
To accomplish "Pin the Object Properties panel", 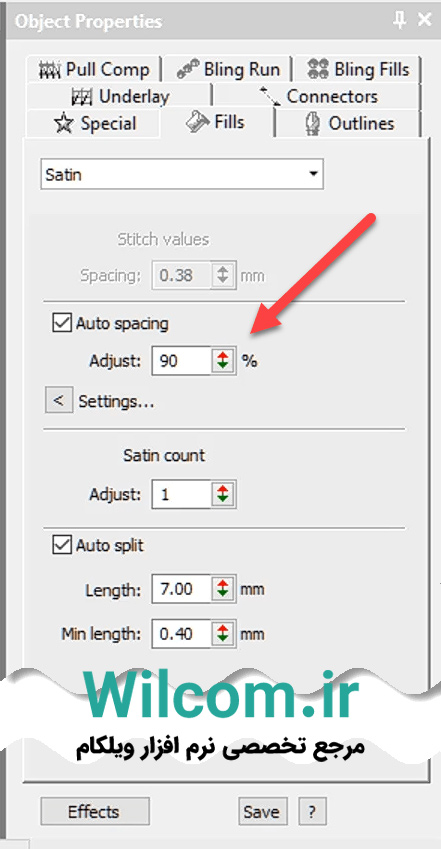I will (x=399, y=21).
